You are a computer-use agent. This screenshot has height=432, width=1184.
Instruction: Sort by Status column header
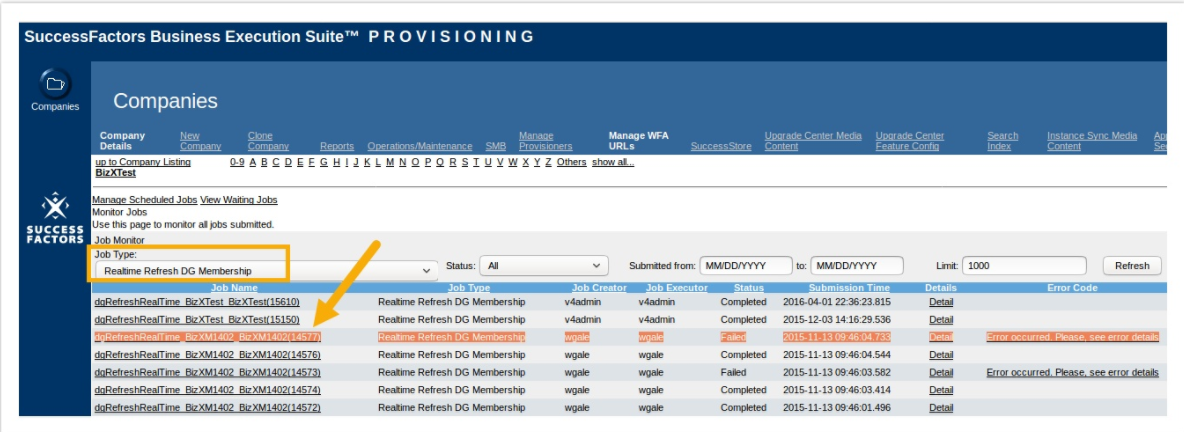748,288
